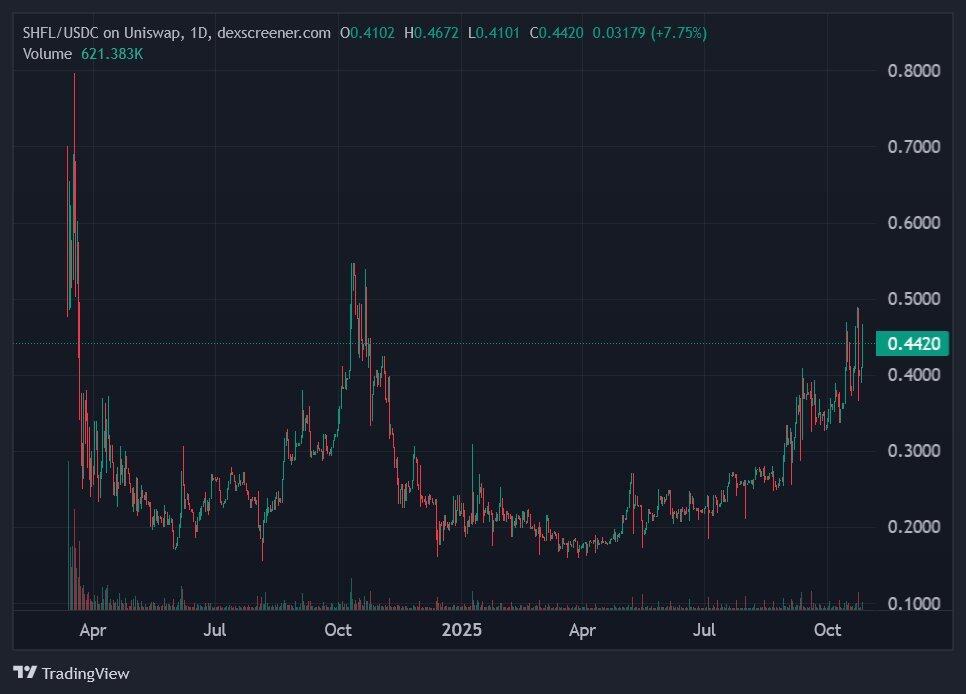Select the rightmost Oct time axis label
This screenshot has width=966, height=694.
(827, 630)
